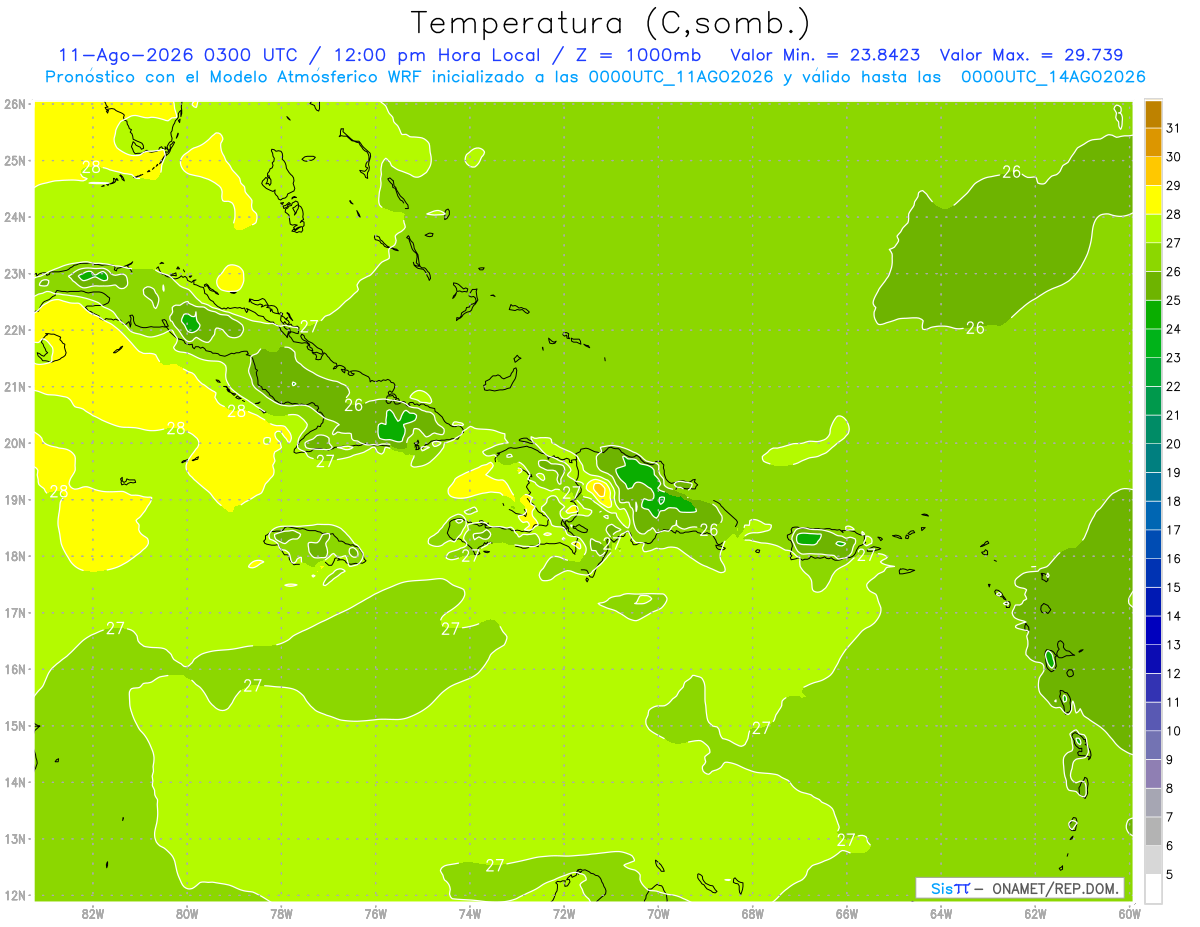This screenshot has width=1200, height=927.
Task: Select initialization time 0000UTC_11AGO2026
Action: click(680, 77)
